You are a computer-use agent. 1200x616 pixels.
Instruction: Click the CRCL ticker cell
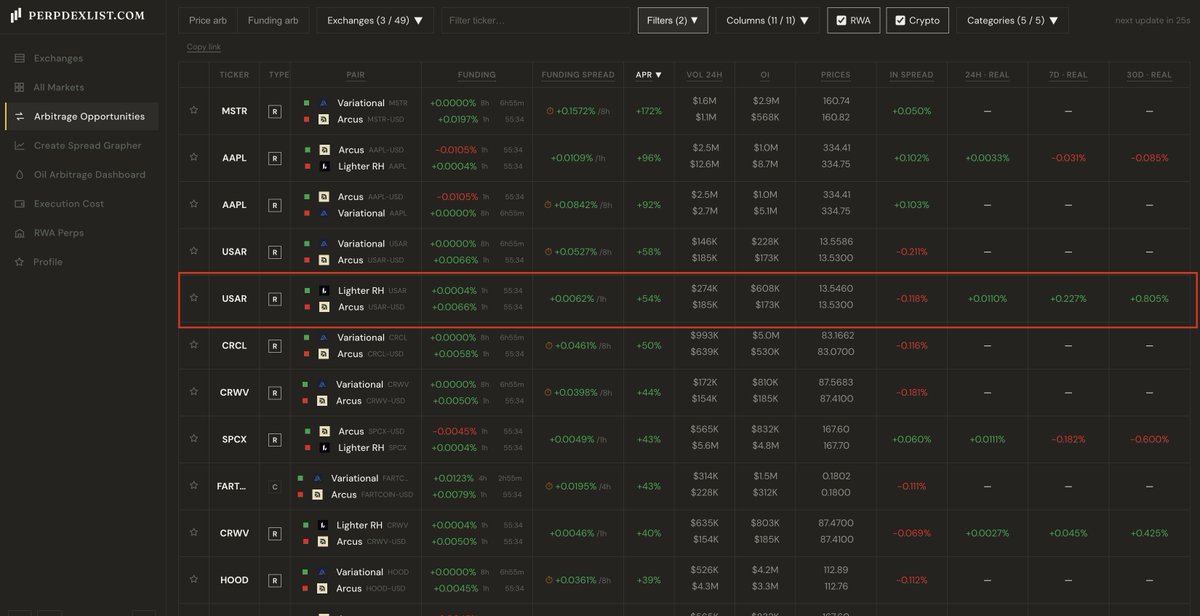(234, 346)
